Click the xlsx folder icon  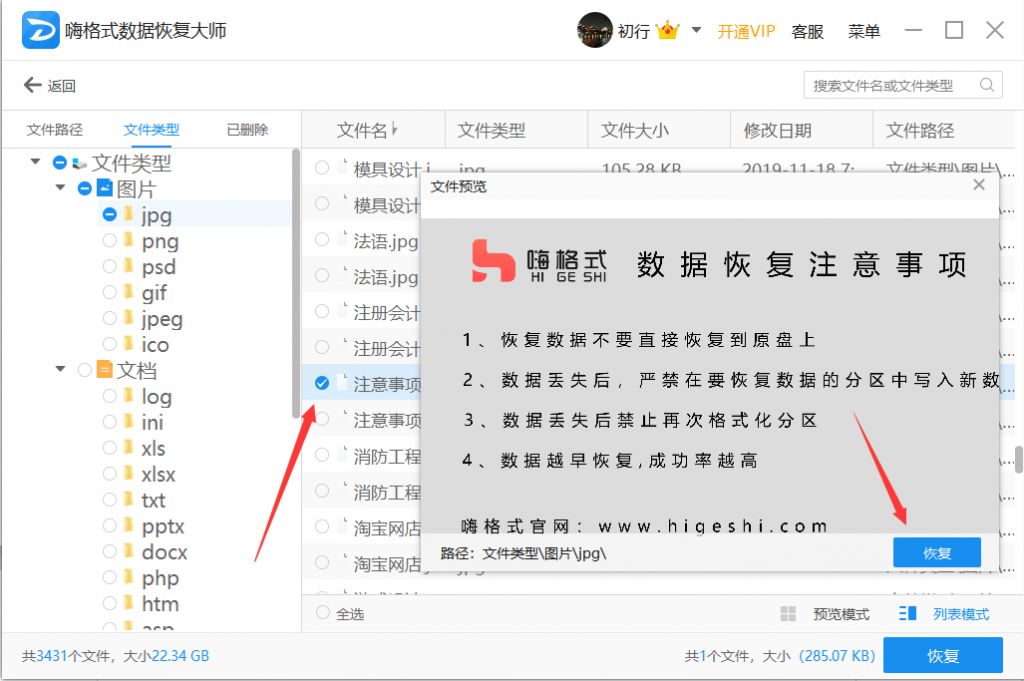(129, 473)
